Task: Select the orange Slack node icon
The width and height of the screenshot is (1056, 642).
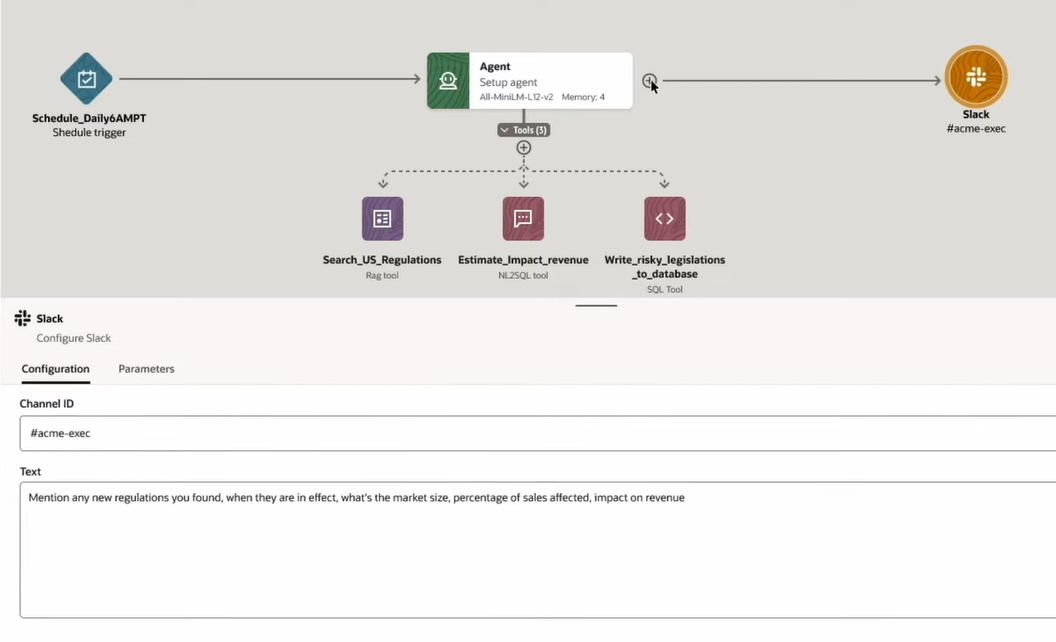Action: (x=976, y=77)
